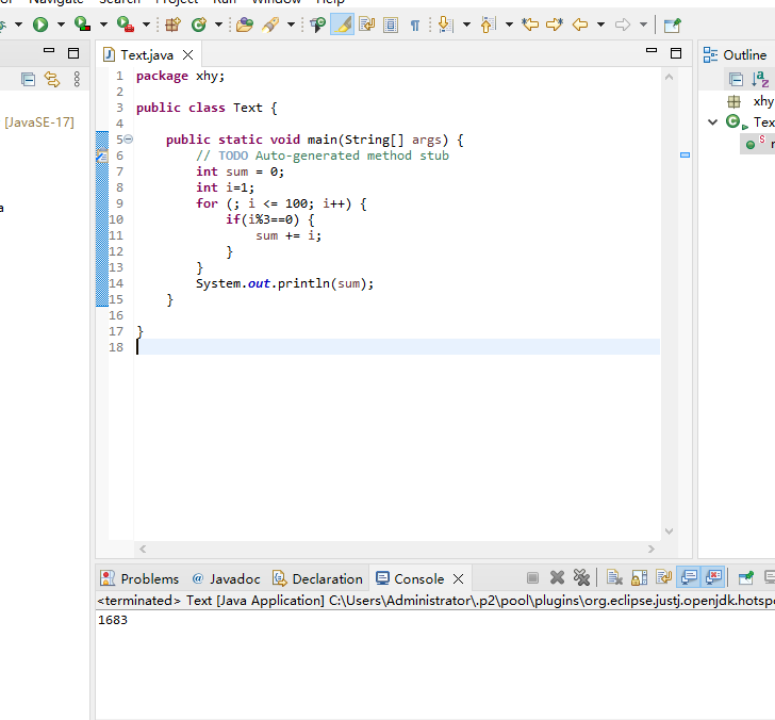Launch Coverage mode from the toolbar
Screen dimensions: 775x720
82,24
